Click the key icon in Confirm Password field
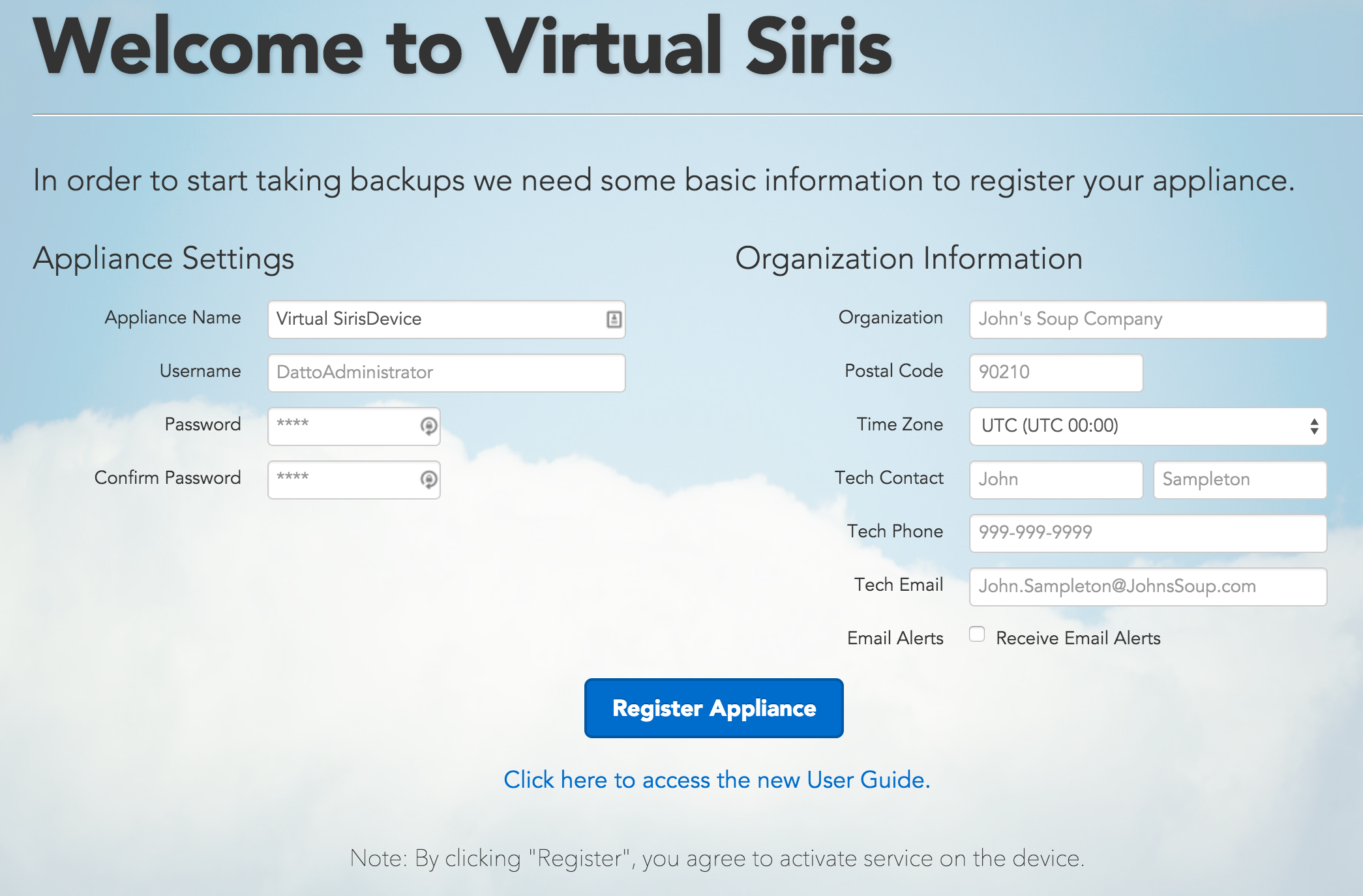The image size is (1363, 896). click(x=428, y=479)
